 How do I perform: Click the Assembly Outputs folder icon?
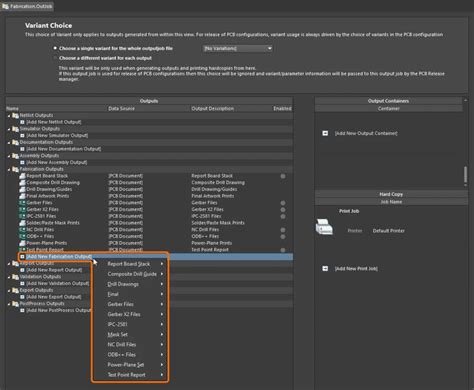(15, 156)
